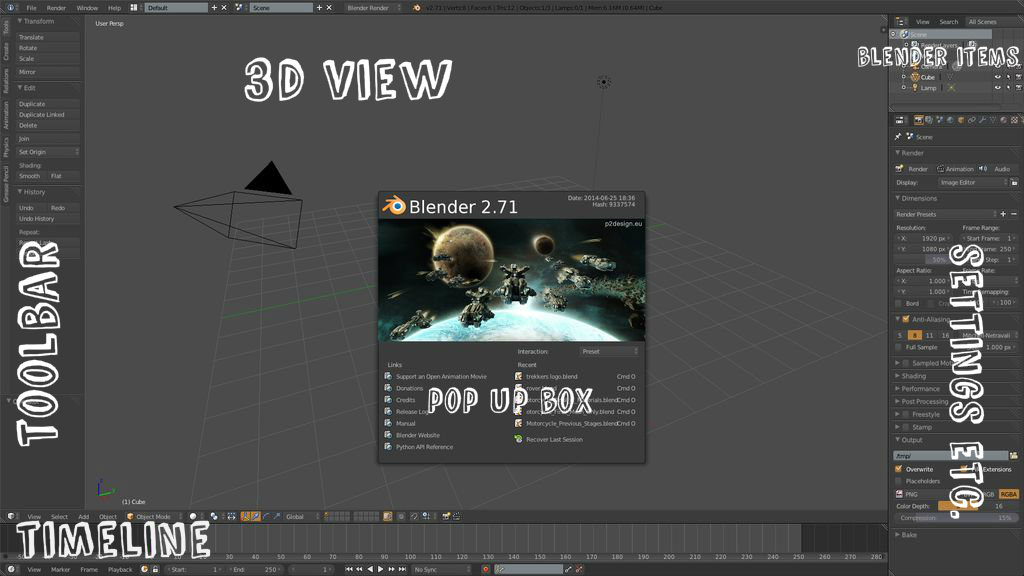Enable the Full Sample checkbox
Viewport: 1024px width, 576px height.
[899, 347]
